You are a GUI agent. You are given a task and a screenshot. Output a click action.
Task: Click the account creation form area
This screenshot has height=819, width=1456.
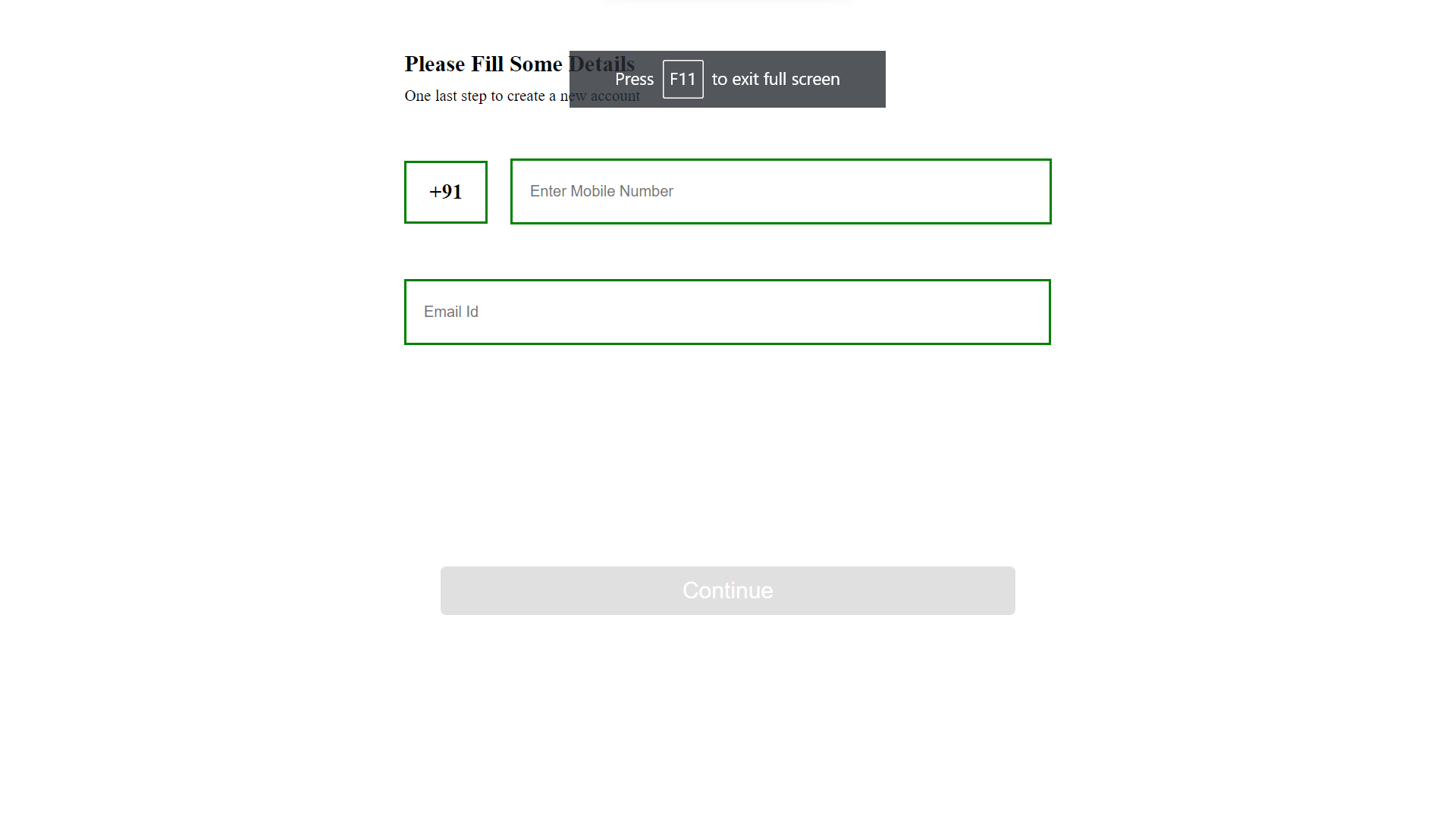726,379
